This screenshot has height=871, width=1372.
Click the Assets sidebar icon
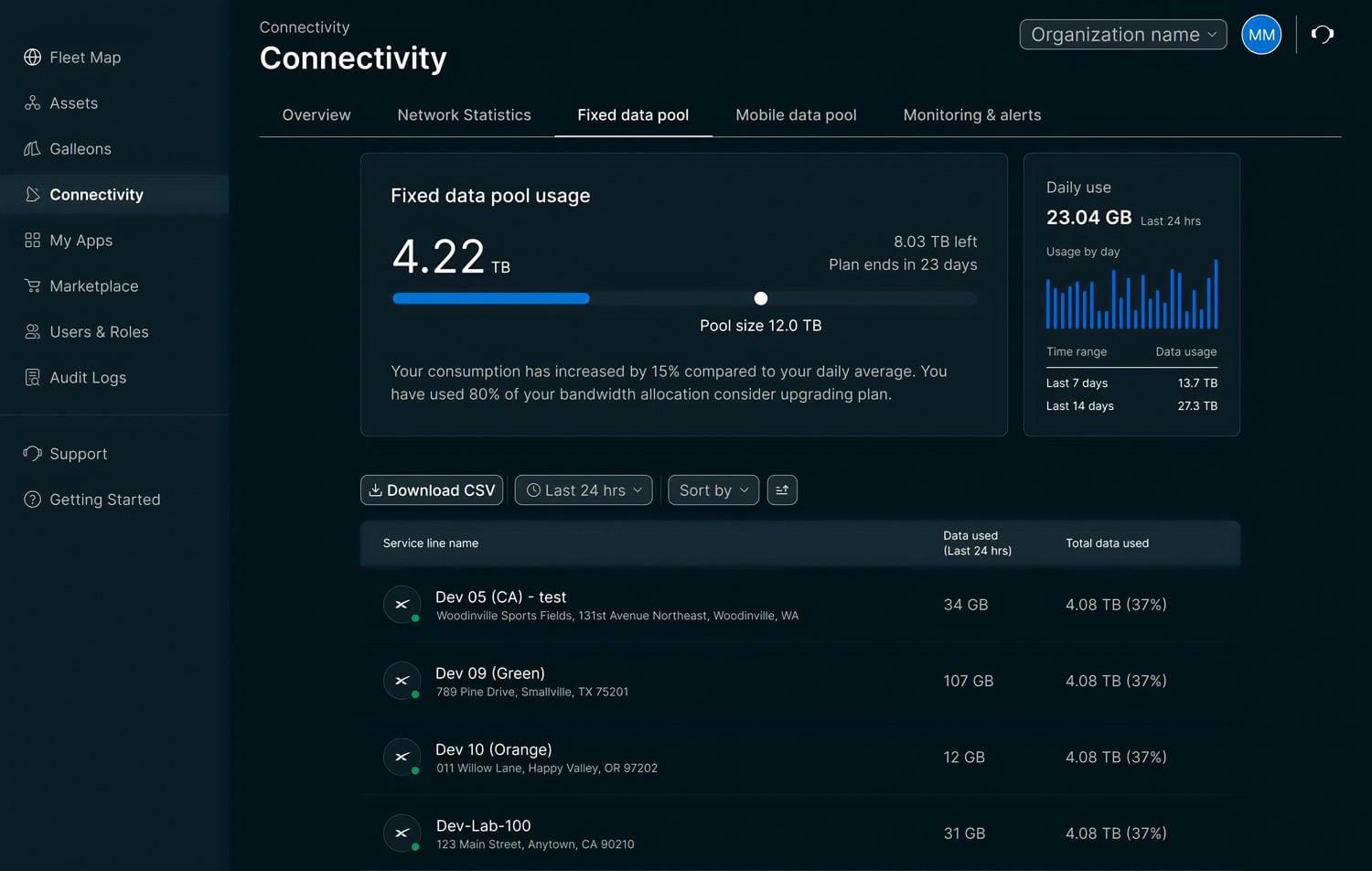click(32, 103)
